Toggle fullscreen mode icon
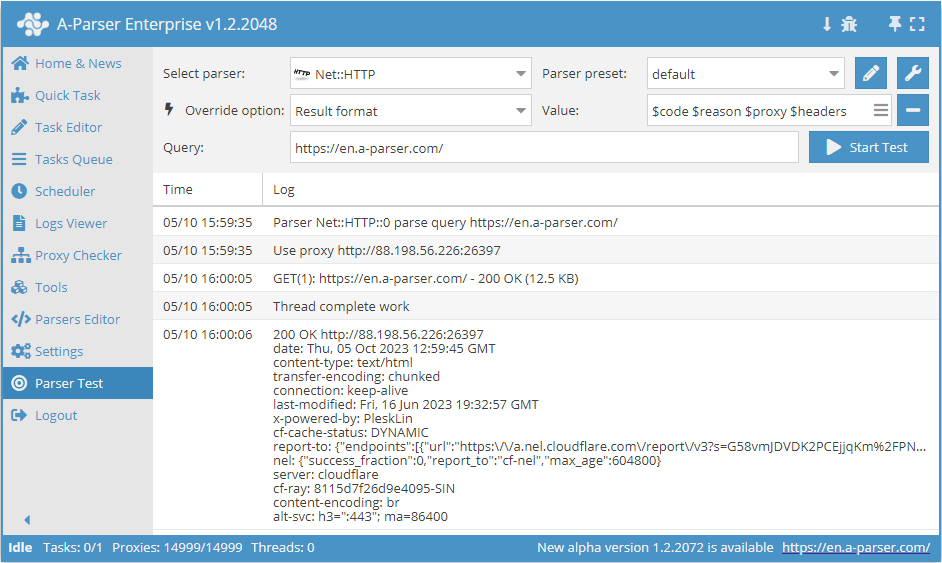The image size is (942, 563). pyautogui.click(x=917, y=24)
